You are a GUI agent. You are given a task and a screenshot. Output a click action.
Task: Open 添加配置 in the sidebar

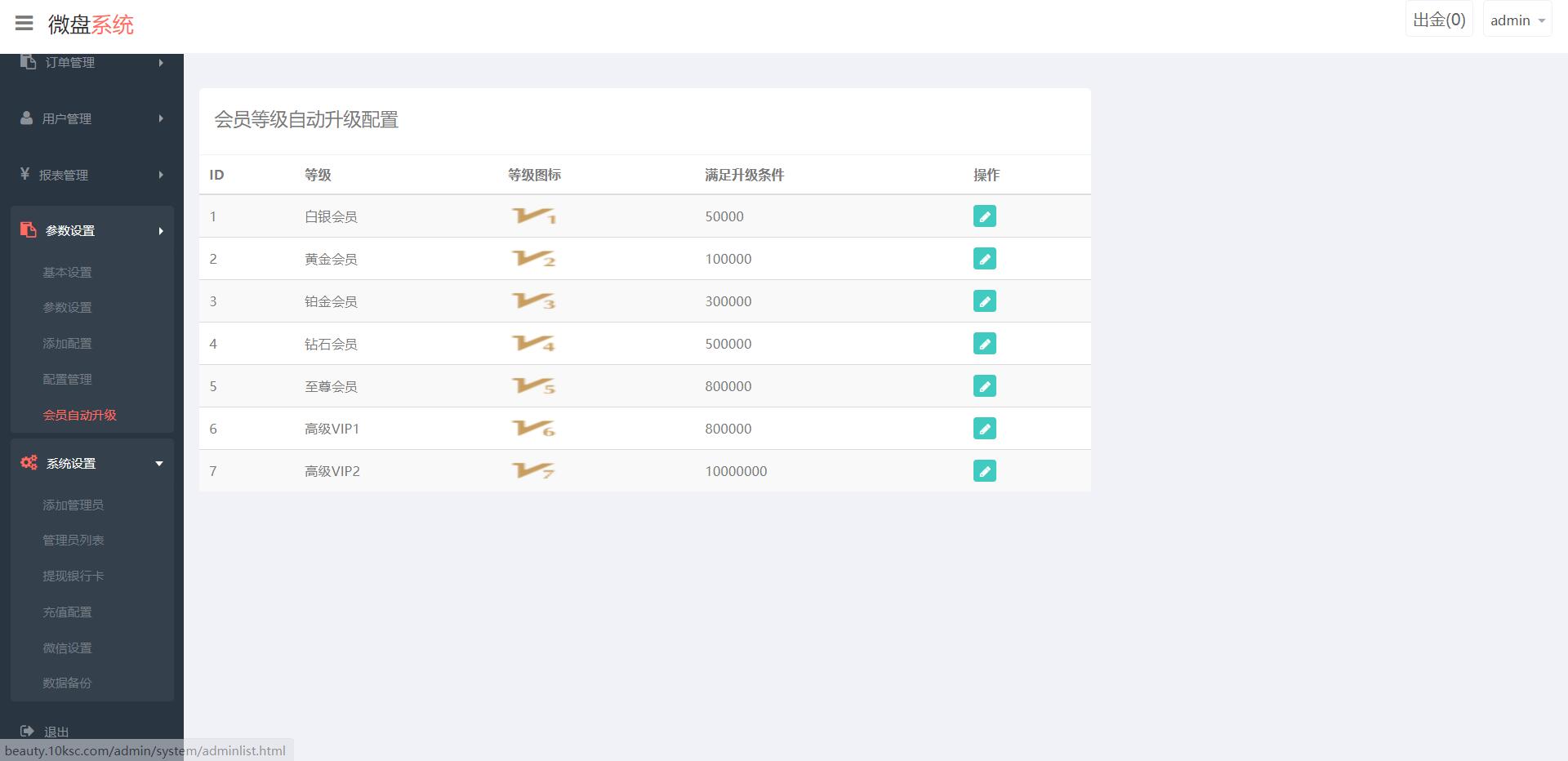[x=67, y=344]
